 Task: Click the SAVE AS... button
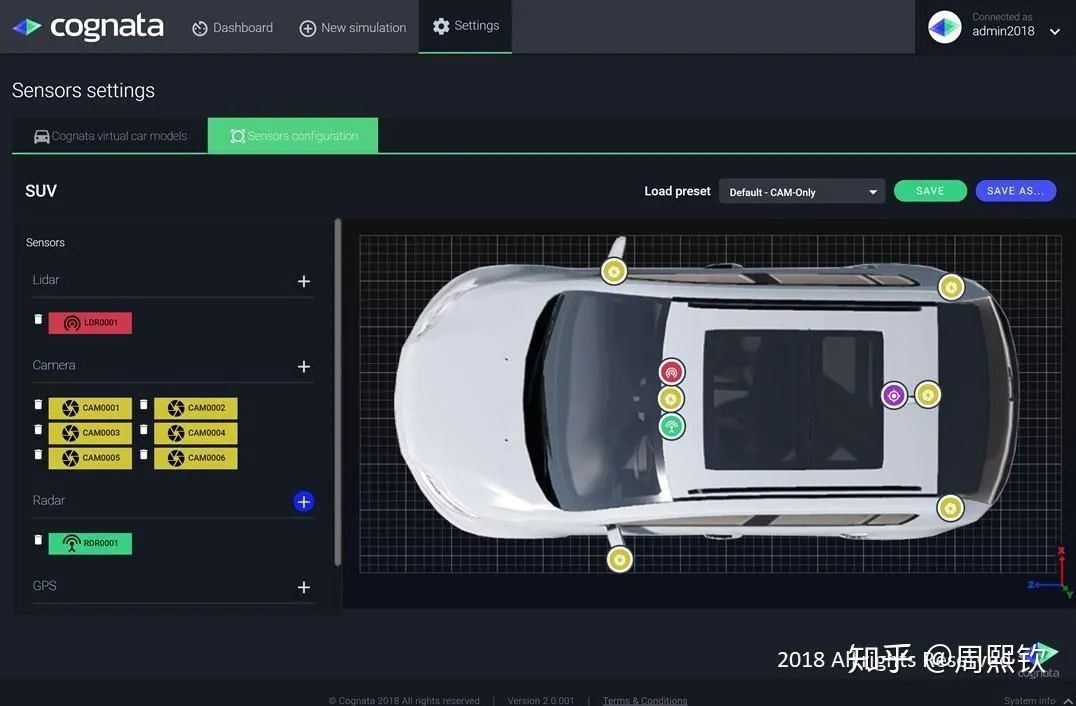pyautogui.click(x=1016, y=191)
